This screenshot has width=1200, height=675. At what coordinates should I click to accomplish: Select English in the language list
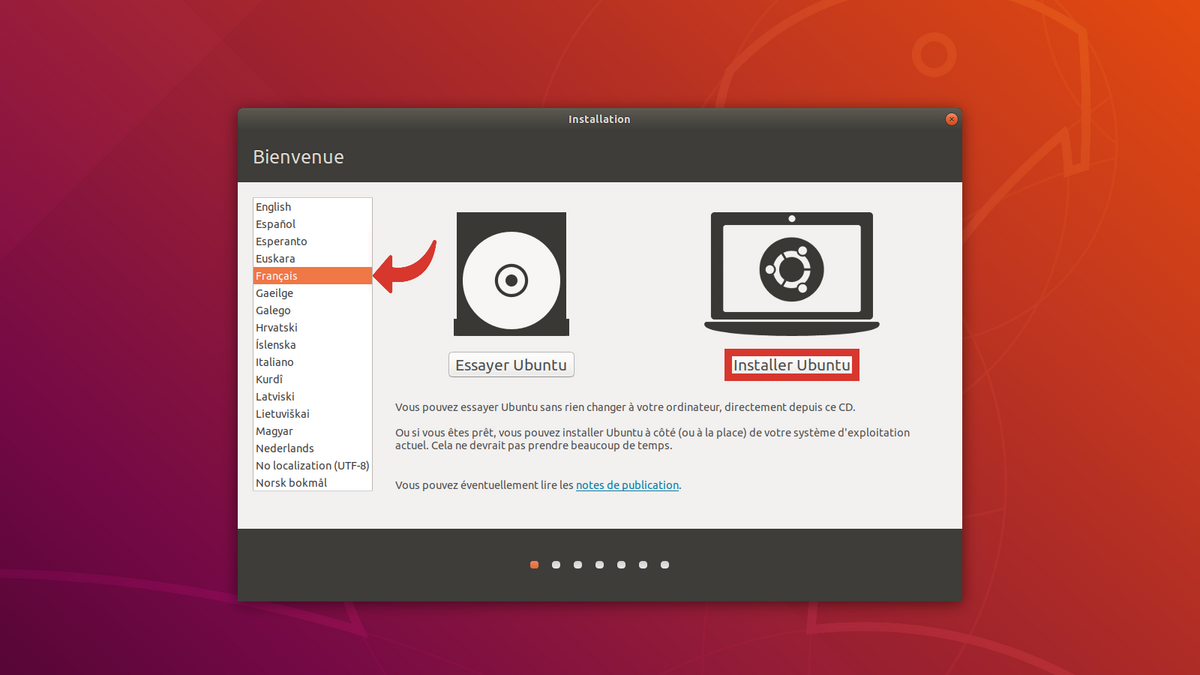[312, 207]
